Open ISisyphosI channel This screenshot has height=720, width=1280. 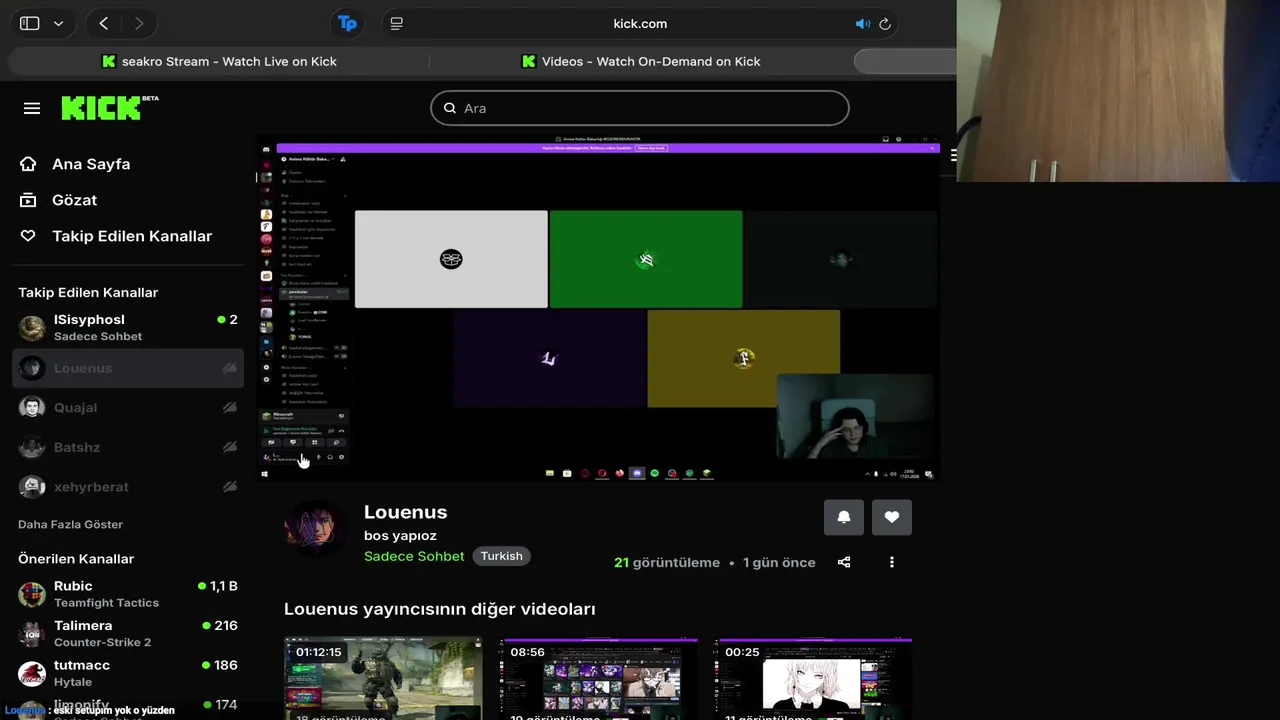pyautogui.click(x=127, y=327)
